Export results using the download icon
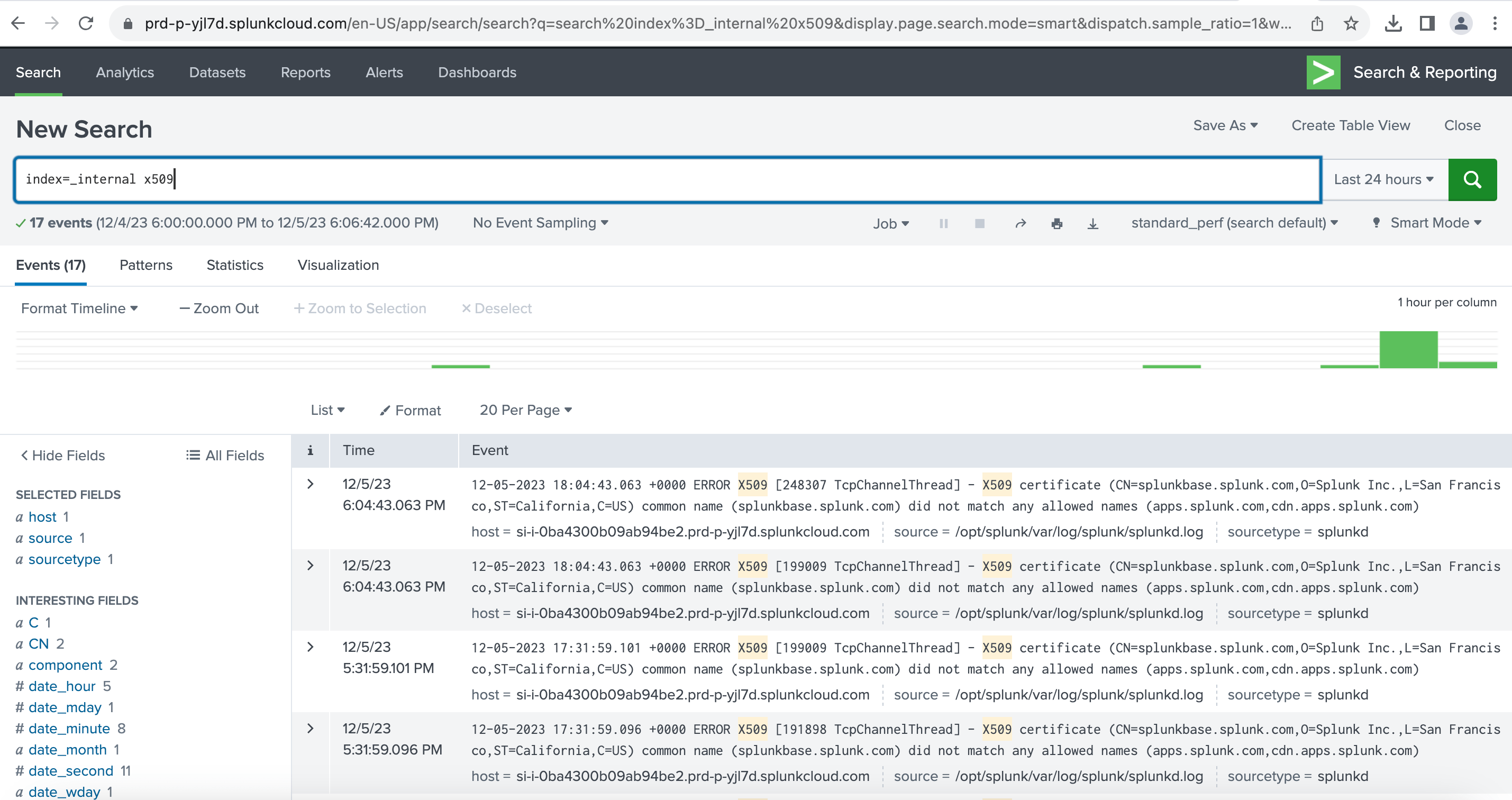Screen dimensions: 1512x800 [x=1093, y=223]
